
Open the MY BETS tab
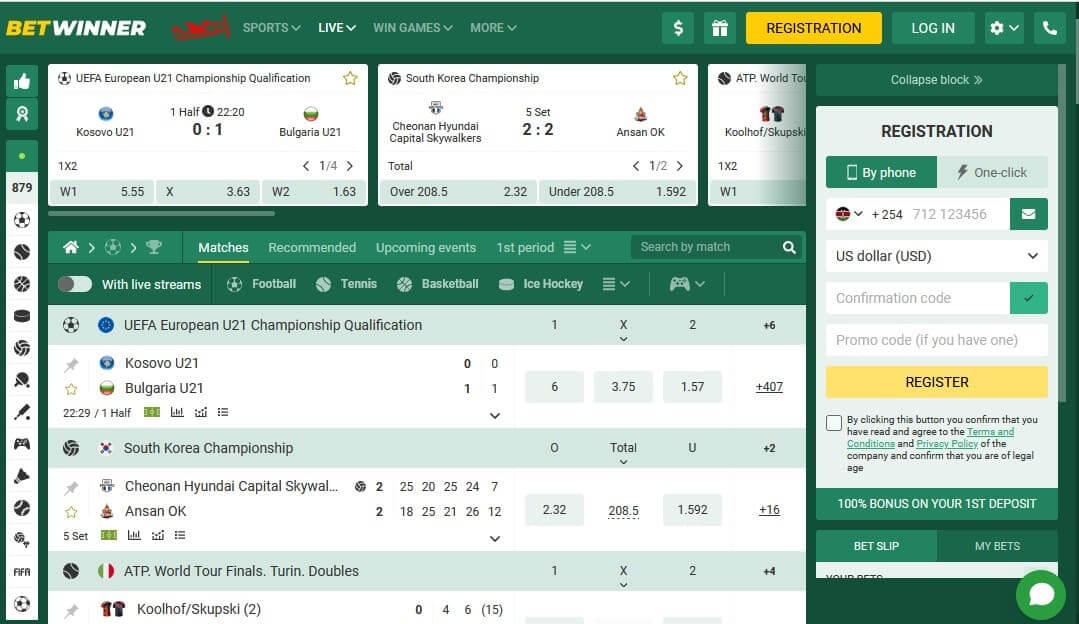(997, 546)
